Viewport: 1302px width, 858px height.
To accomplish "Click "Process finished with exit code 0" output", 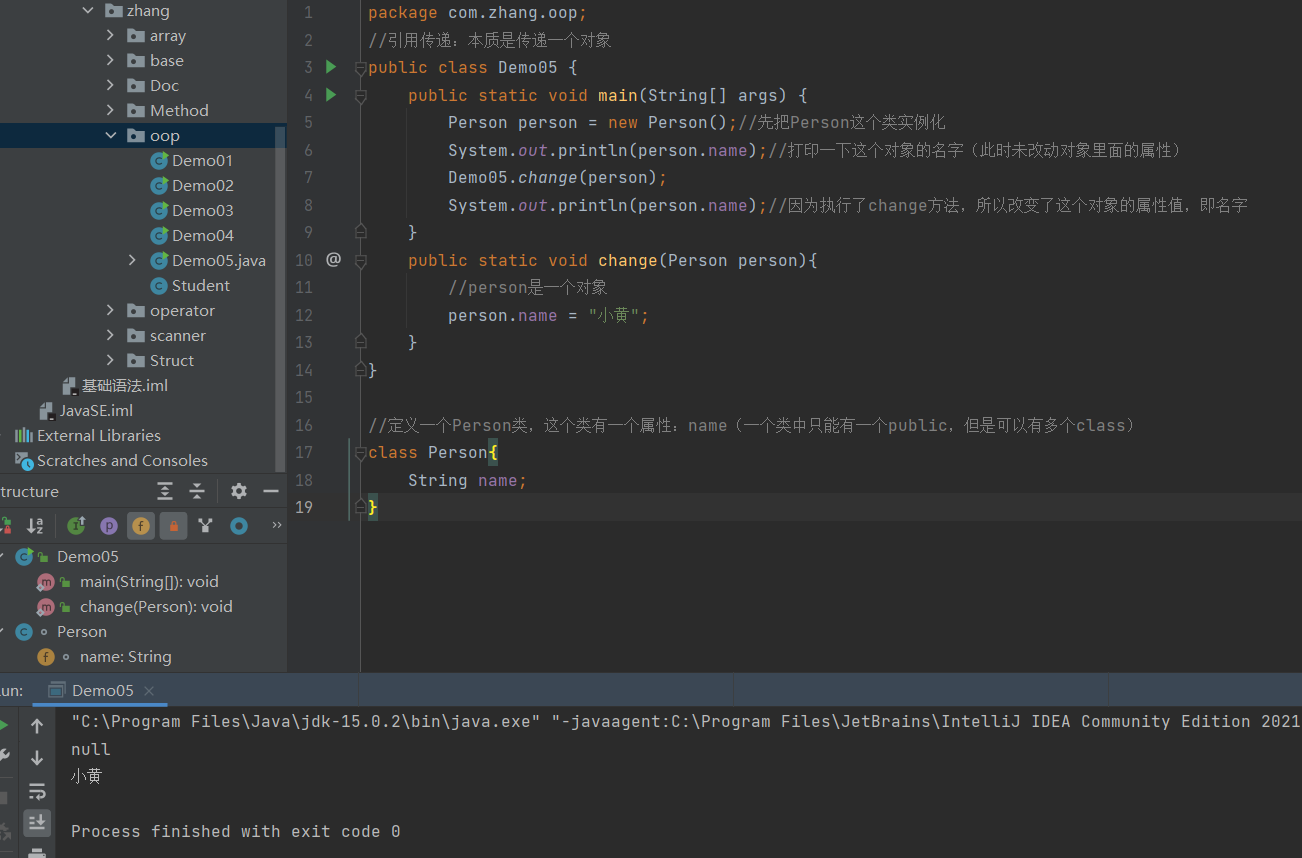I will pyautogui.click(x=236, y=831).
